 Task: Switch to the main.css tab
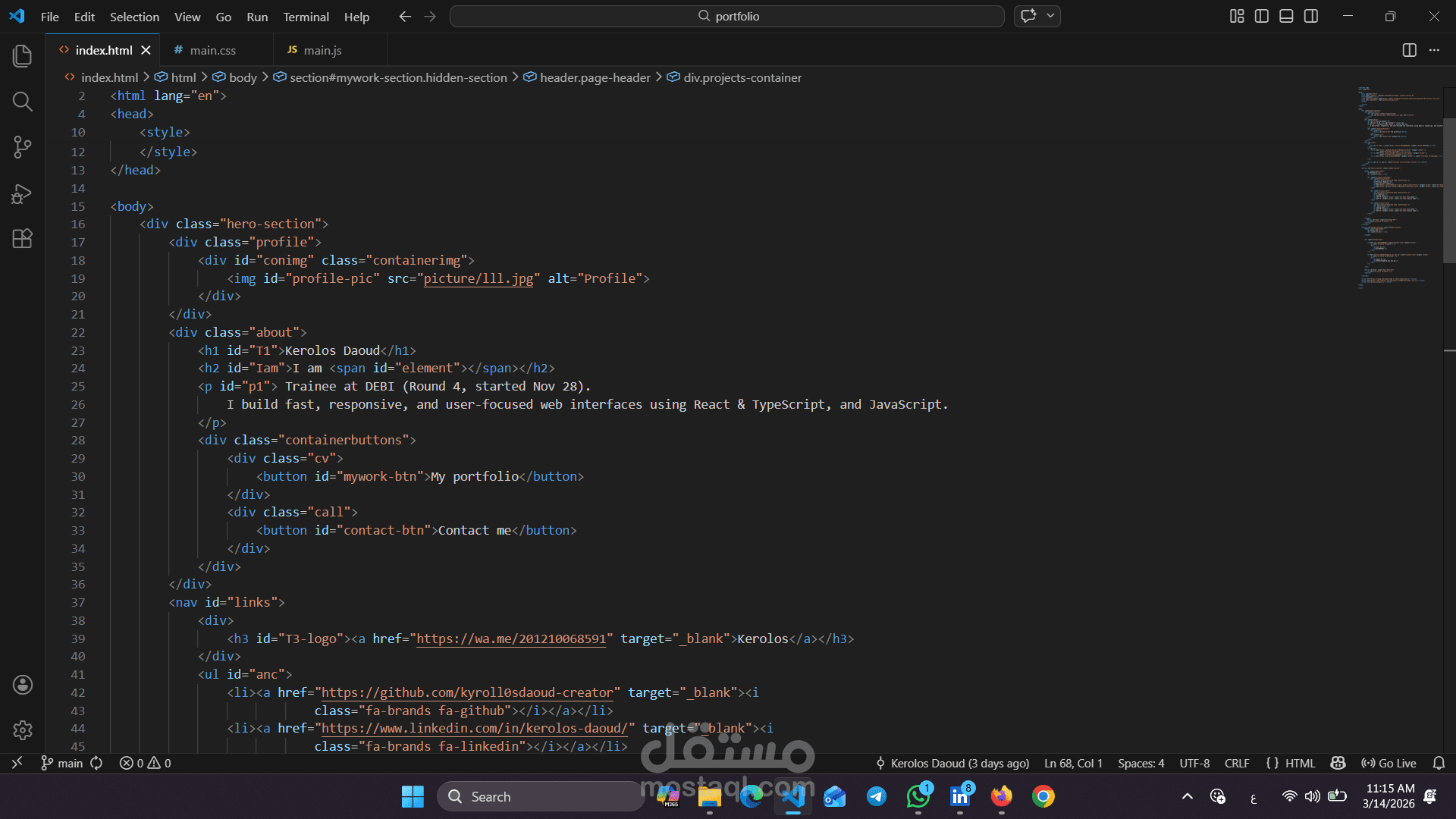pyautogui.click(x=212, y=50)
